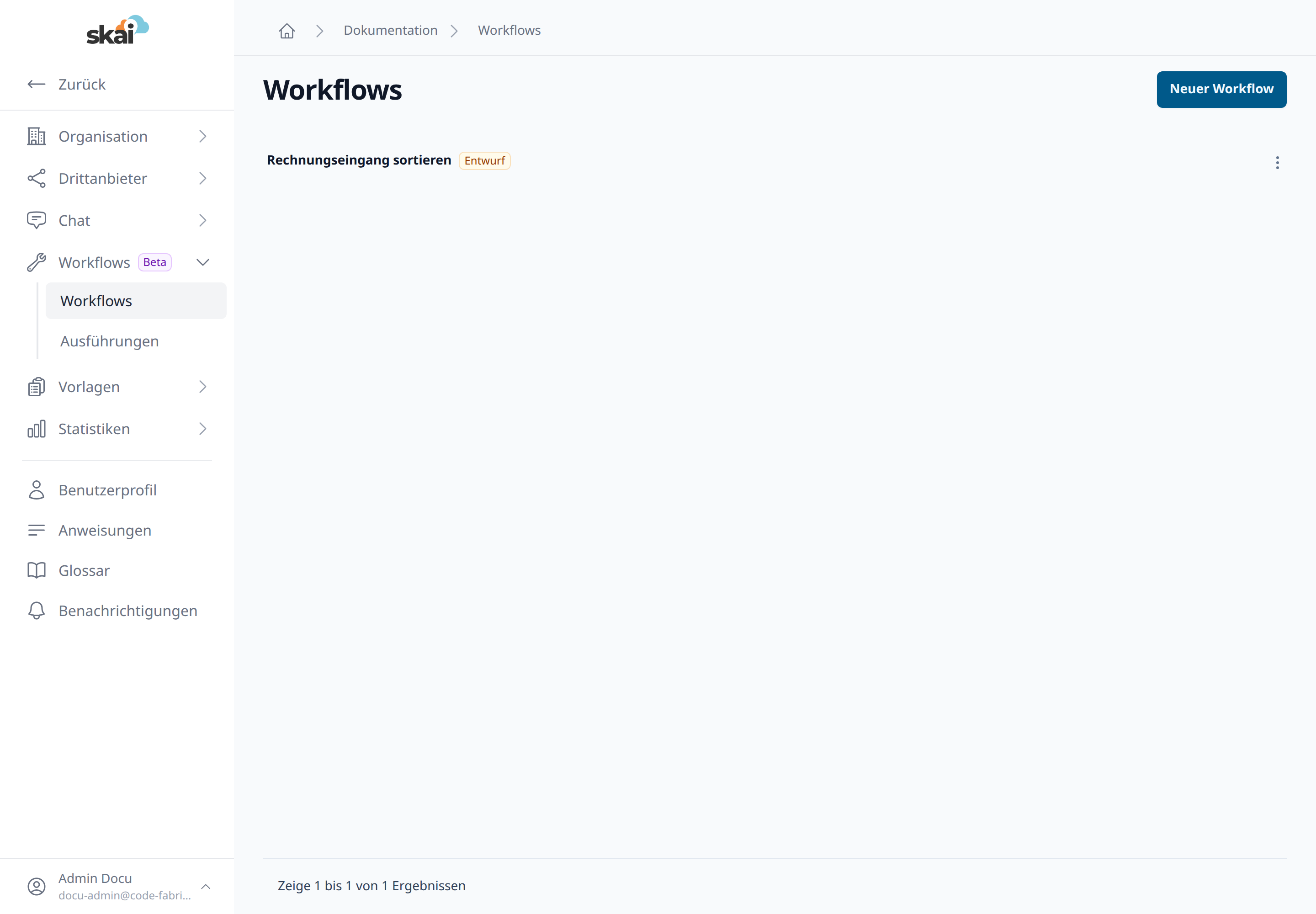Click the Admin Docu name
The height and width of the screenshot is (914, 1316).
pyautogui.click(x=95, y=878)
